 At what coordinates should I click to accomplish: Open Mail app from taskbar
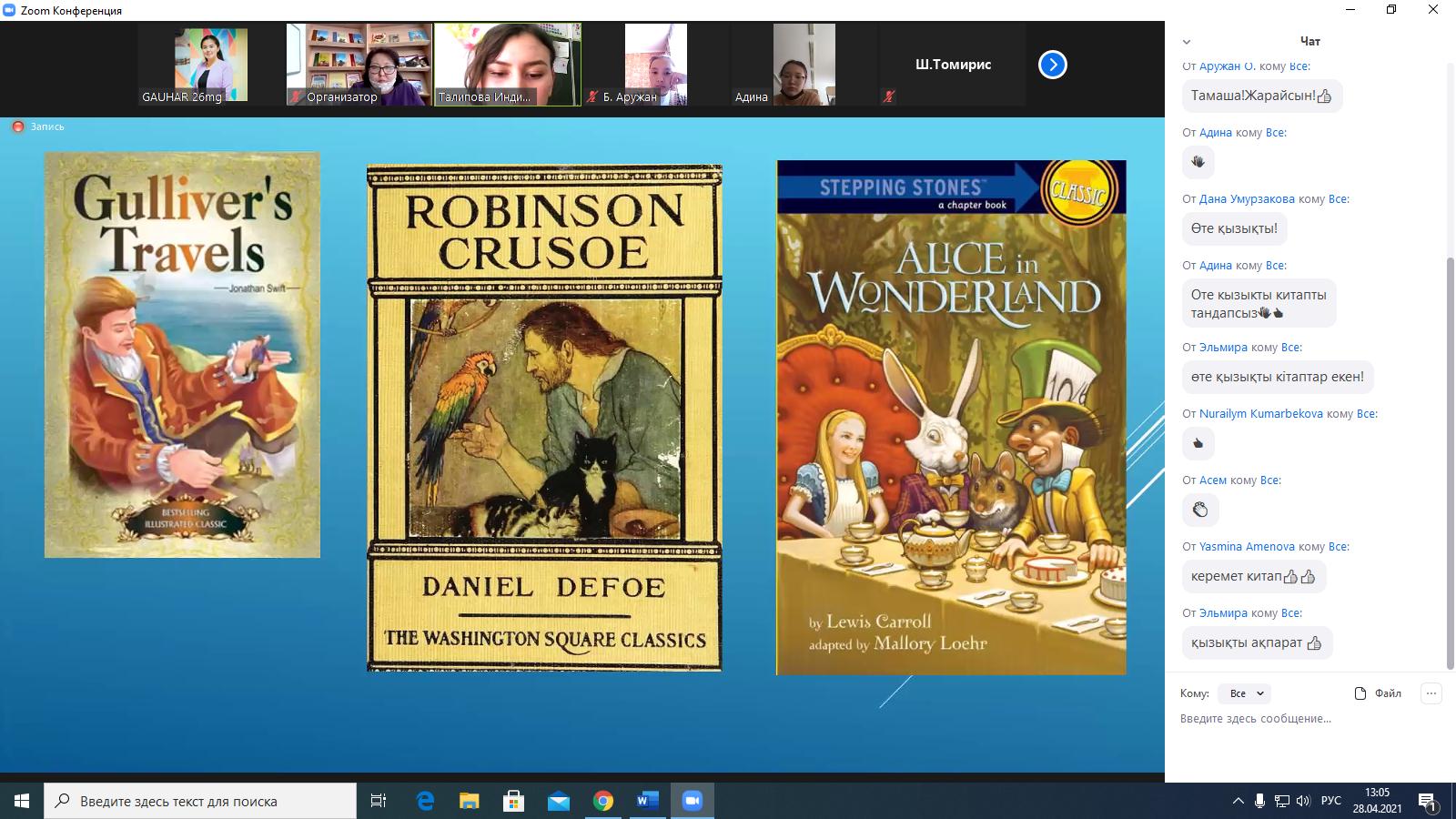pos(558,801)
